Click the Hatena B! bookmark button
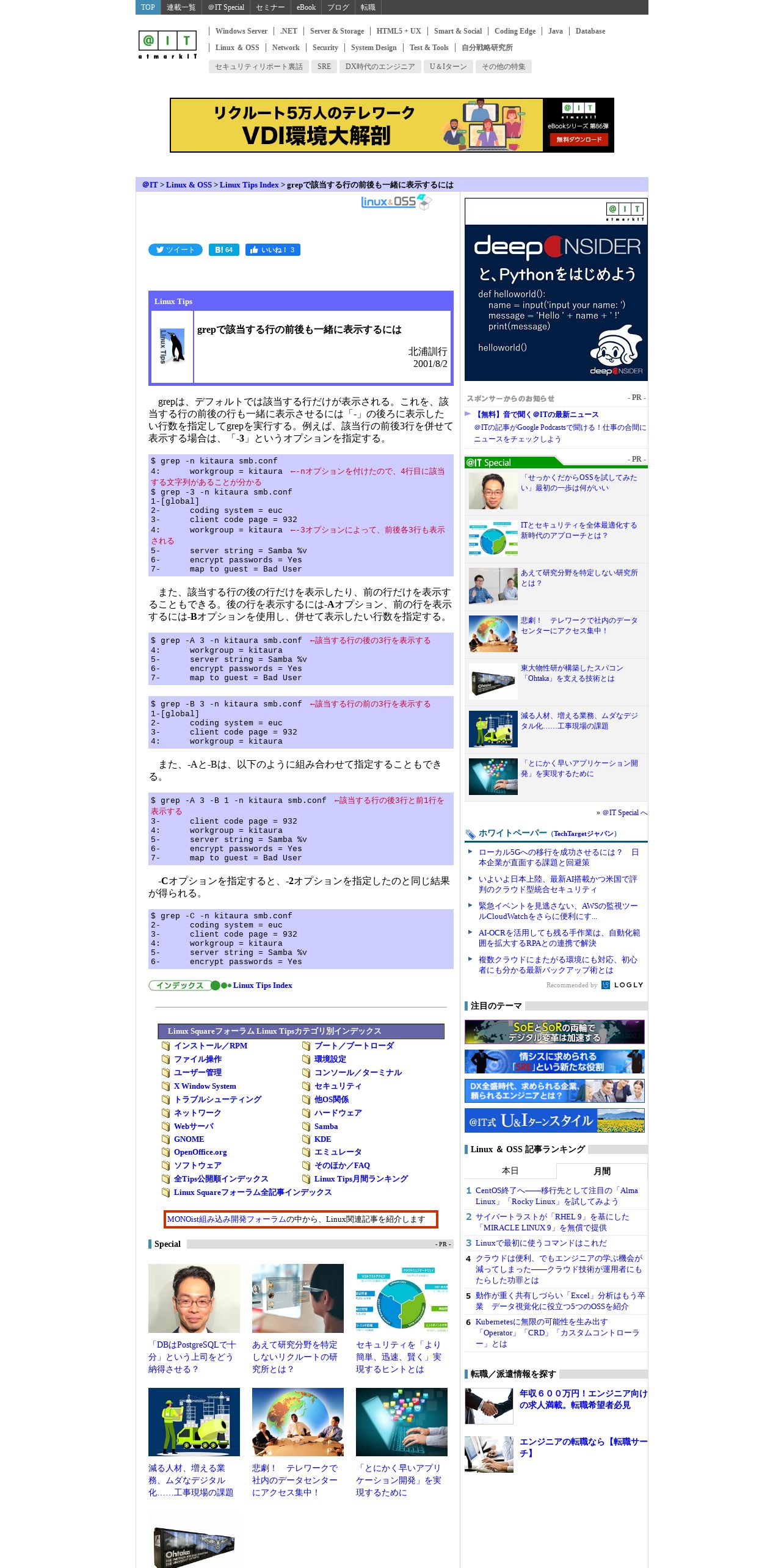The width and height of the screenshot is (784, 1568). tap(223, 250)
